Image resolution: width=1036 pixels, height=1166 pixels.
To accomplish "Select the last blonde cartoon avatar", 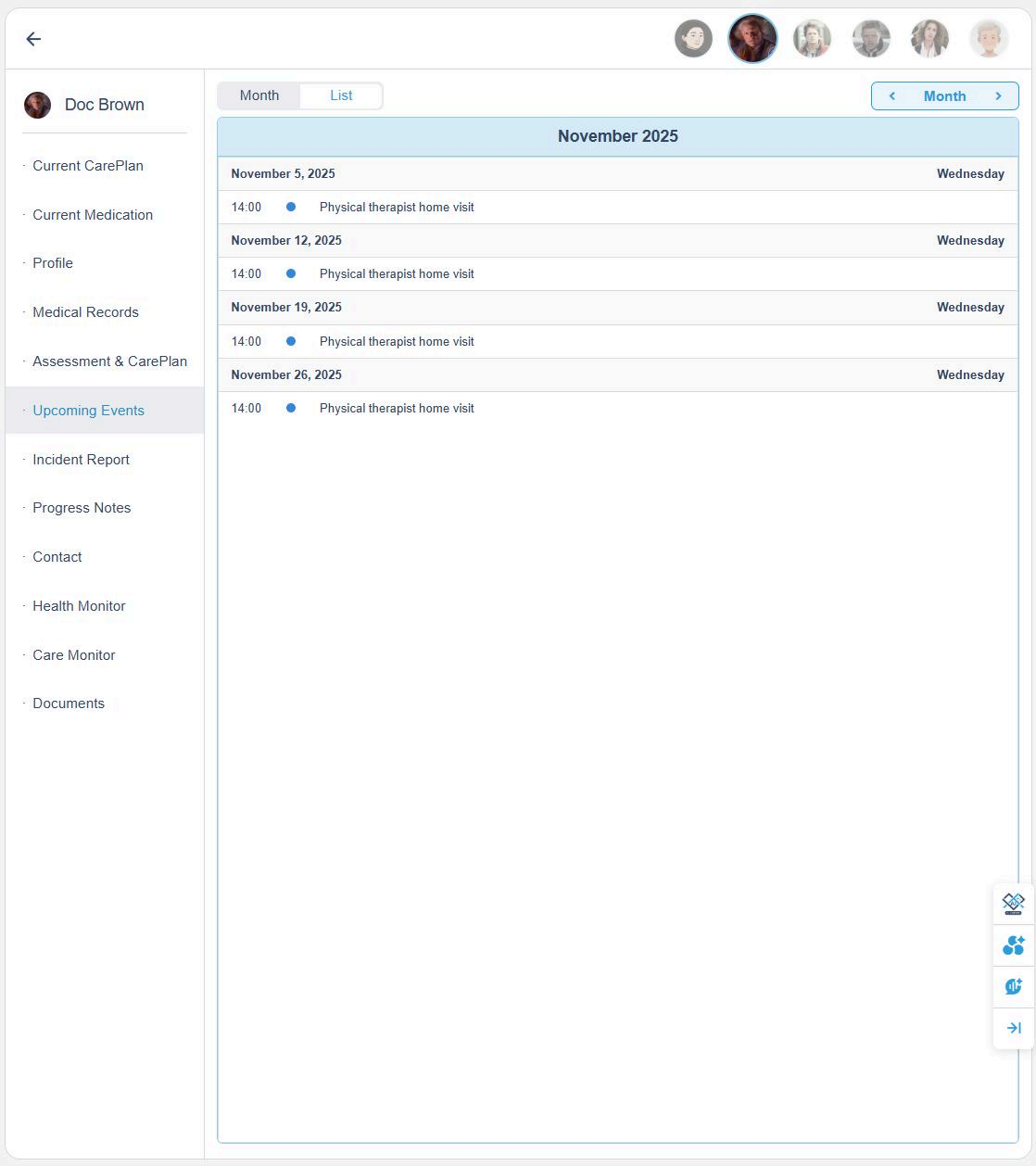I will (x=989, y=39).
